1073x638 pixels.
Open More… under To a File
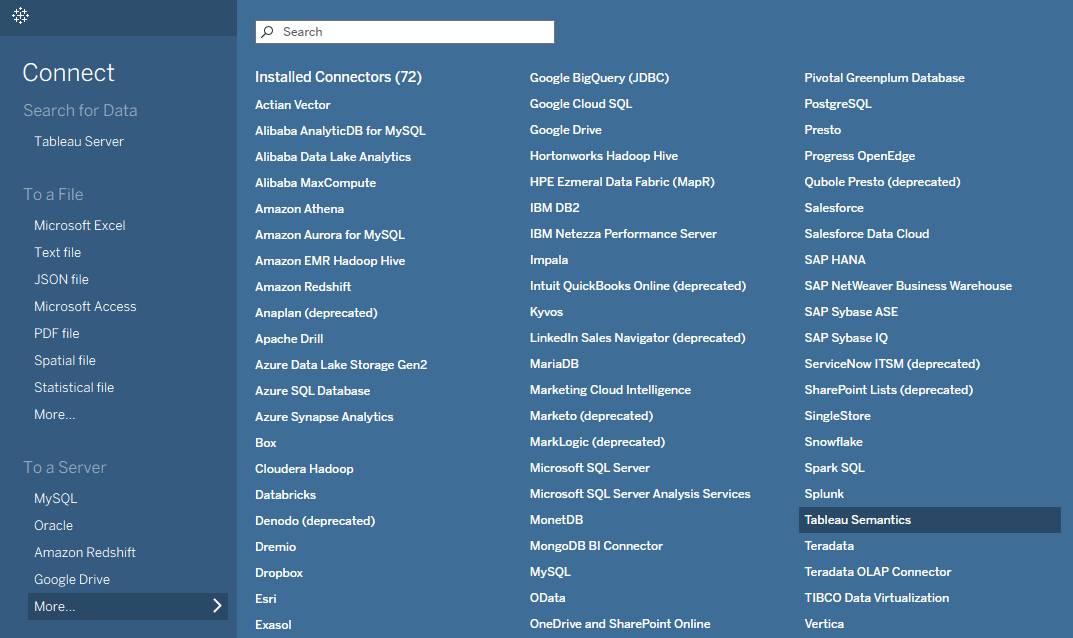point(55,414)
